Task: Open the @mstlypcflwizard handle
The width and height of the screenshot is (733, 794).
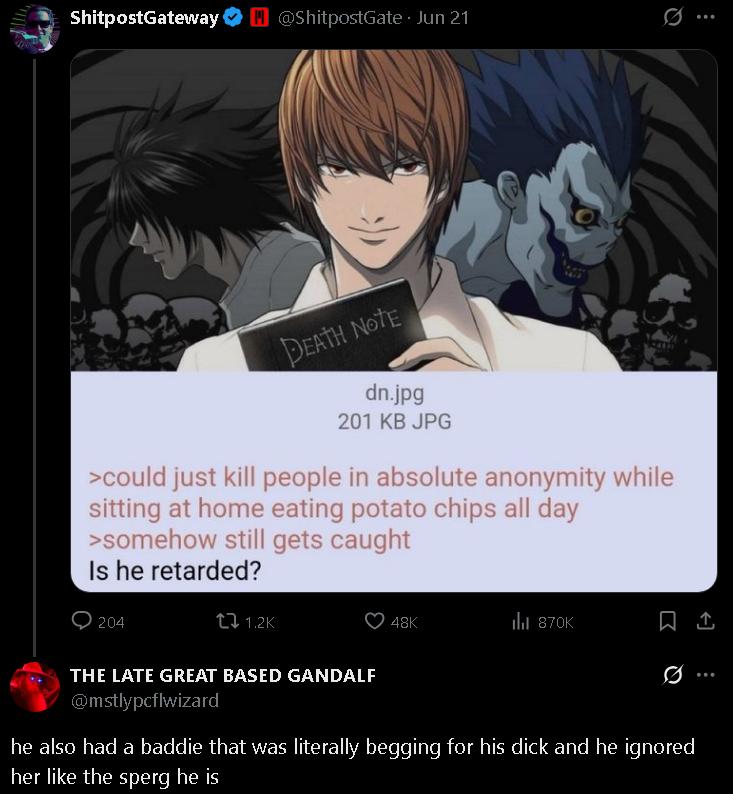Action: 145,701
